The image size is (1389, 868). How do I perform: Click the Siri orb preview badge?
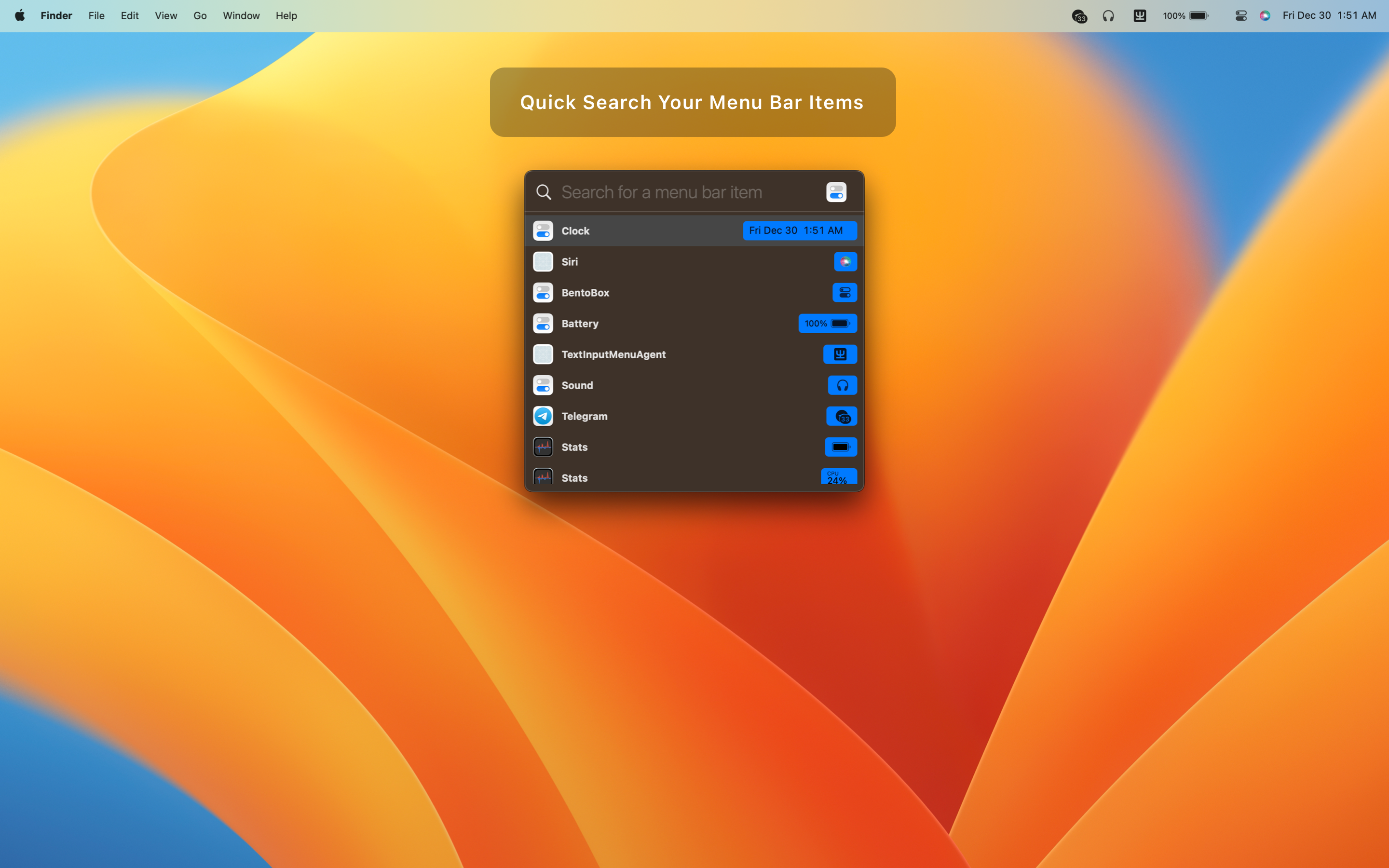(x=845, y=262)
